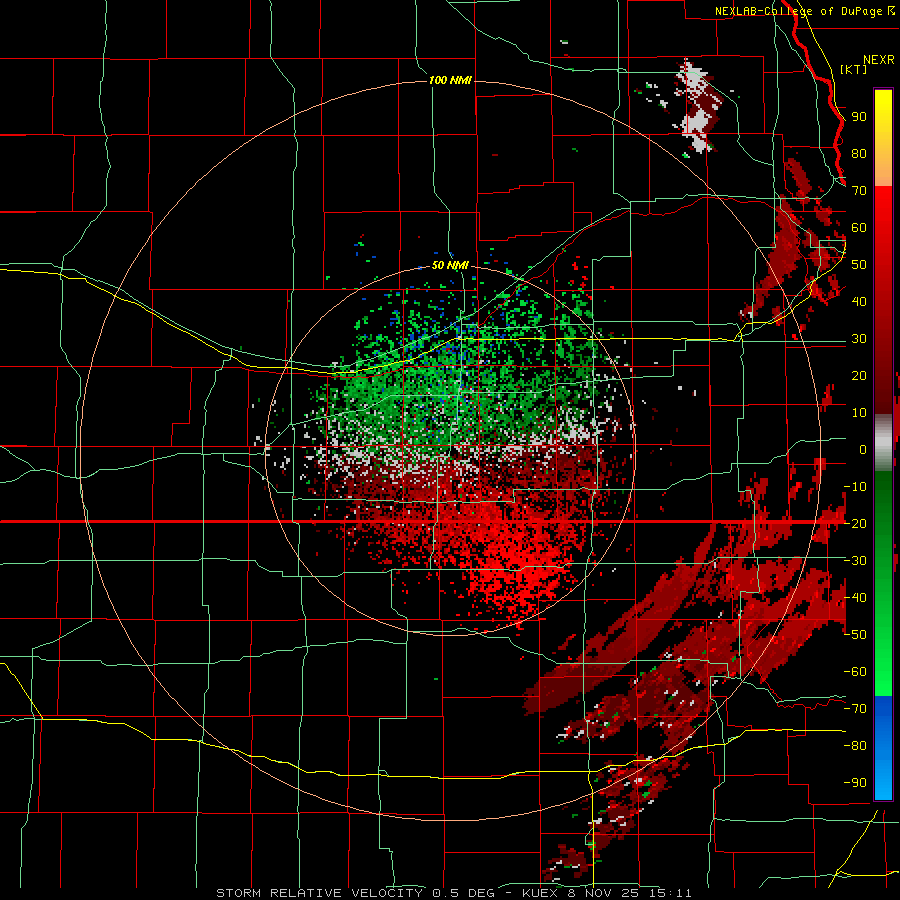Click the -60 value on the velocity scale
Image resolution: width=900 pixels, height=900 pixels.
[855, 672]
